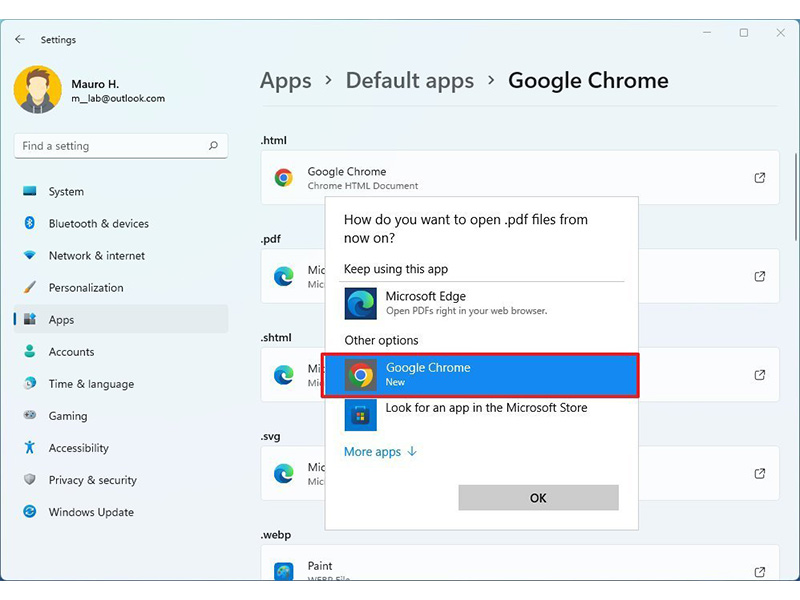Click the Paint entry under .webp
800x600 pixels.
point(520,563)
